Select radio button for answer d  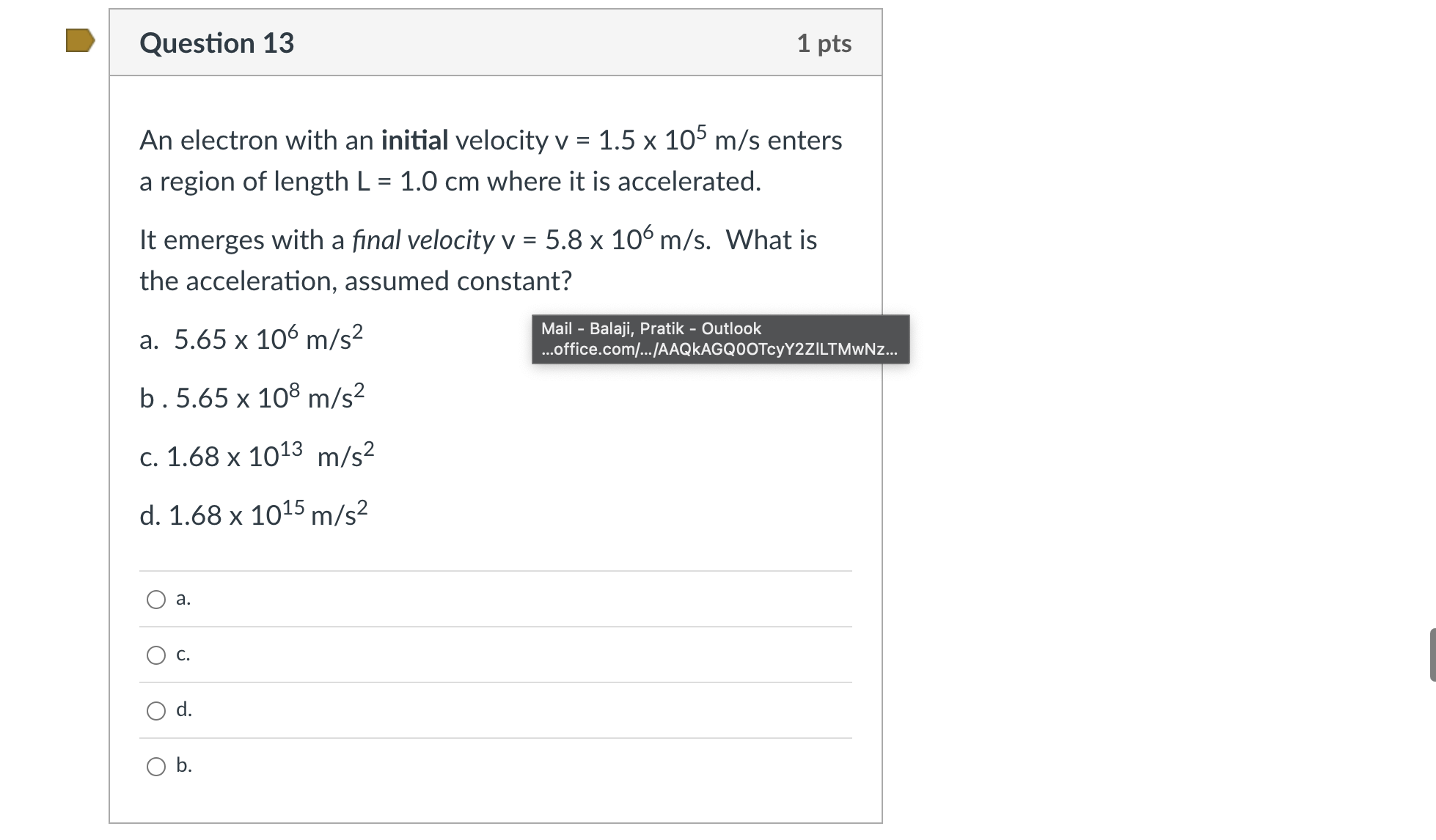156,710
